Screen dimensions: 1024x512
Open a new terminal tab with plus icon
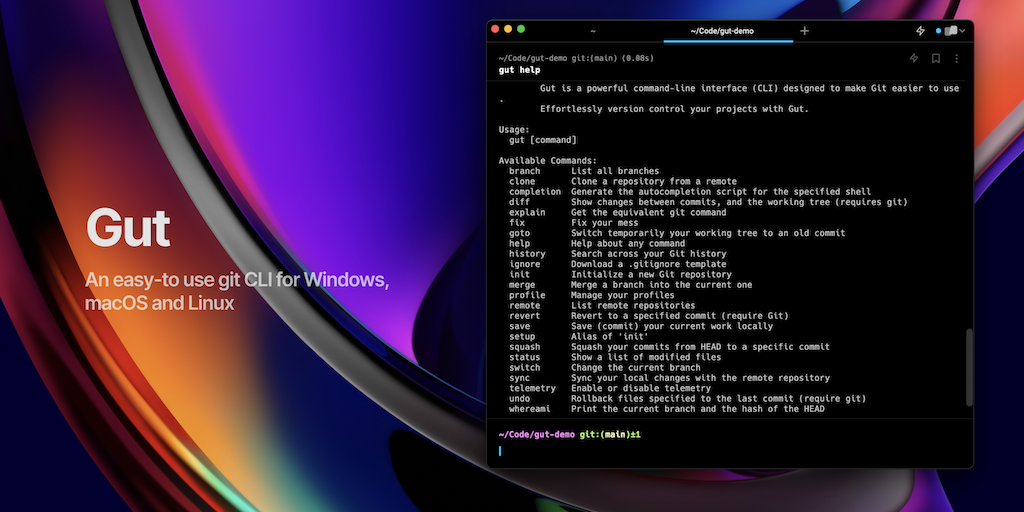click(x=805, y=31)
